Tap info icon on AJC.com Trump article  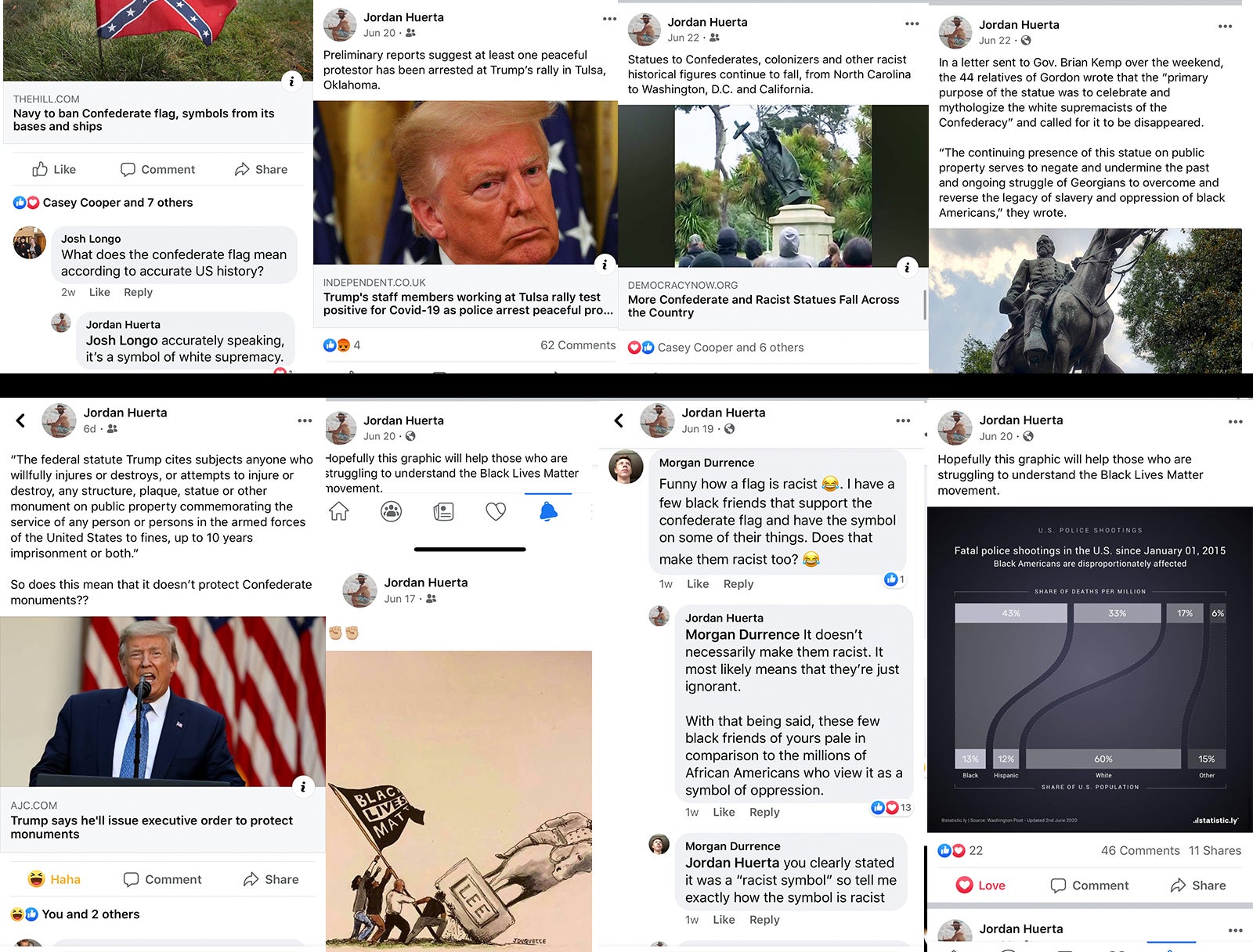pyautogui.click(x=303, y=787)
